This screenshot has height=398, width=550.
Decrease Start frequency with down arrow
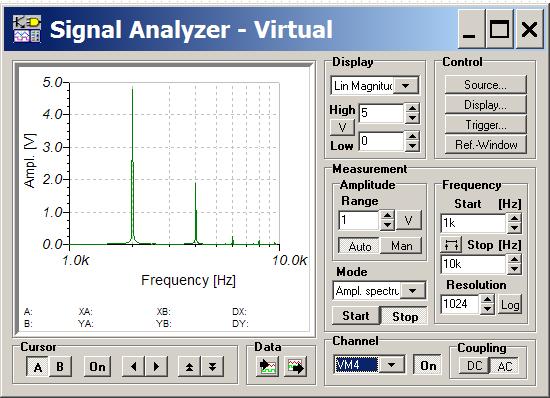514,228
